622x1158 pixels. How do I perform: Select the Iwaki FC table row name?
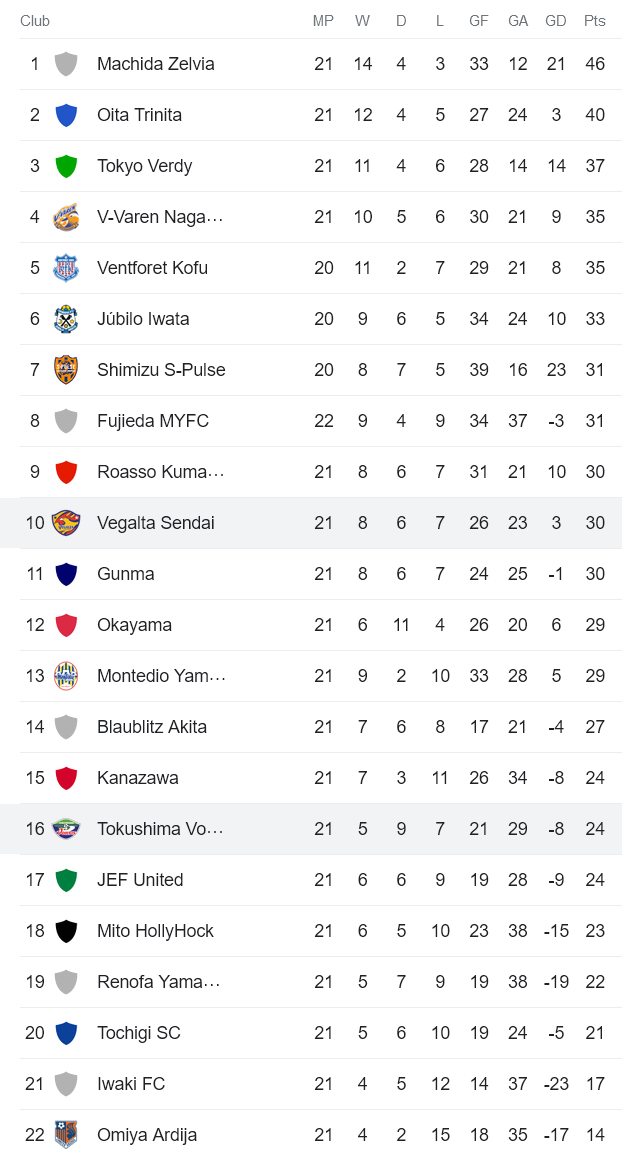pos(130,1084)
